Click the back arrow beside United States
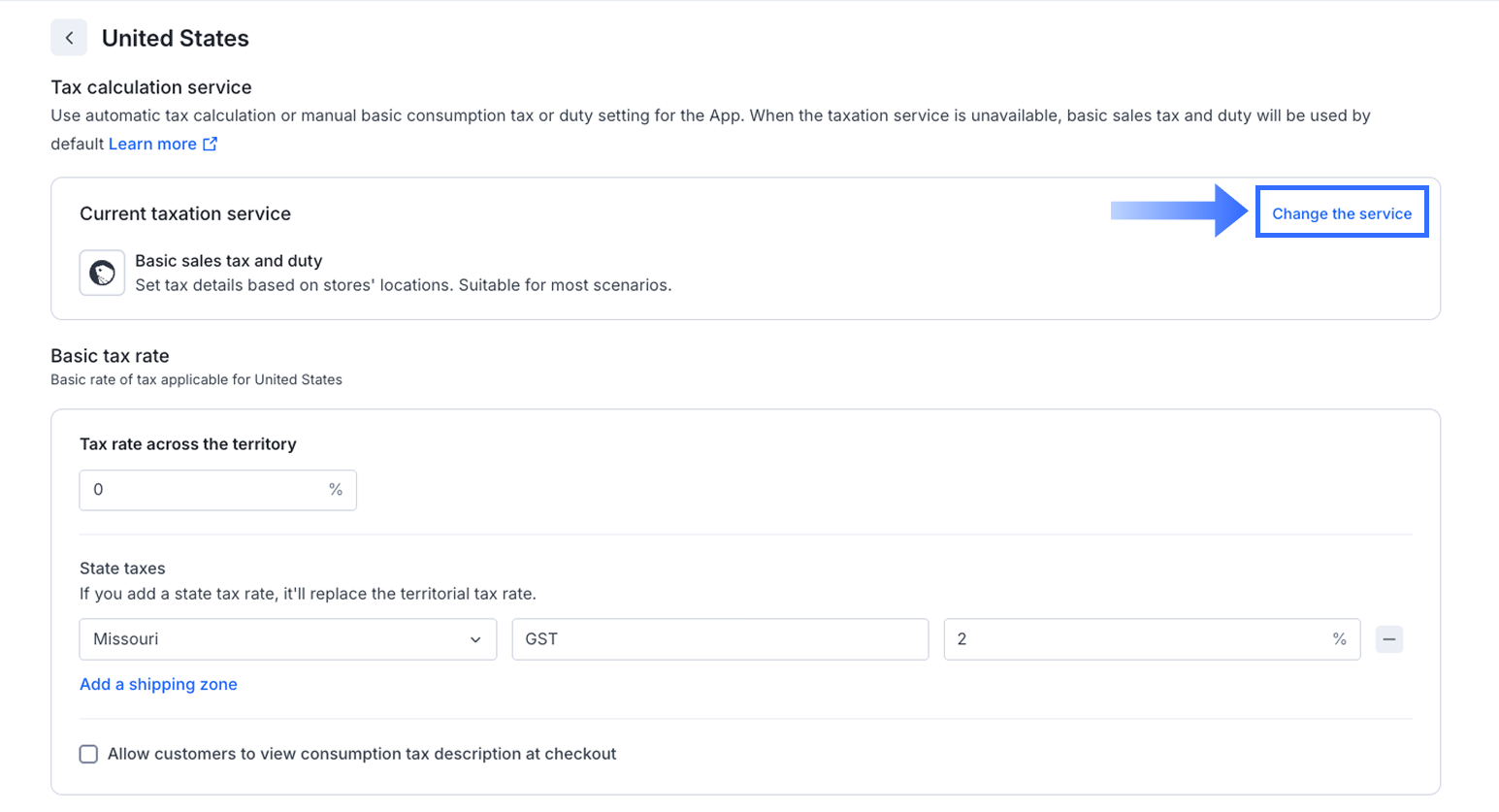Screen dimensions: 1499x812 [69, 38]
